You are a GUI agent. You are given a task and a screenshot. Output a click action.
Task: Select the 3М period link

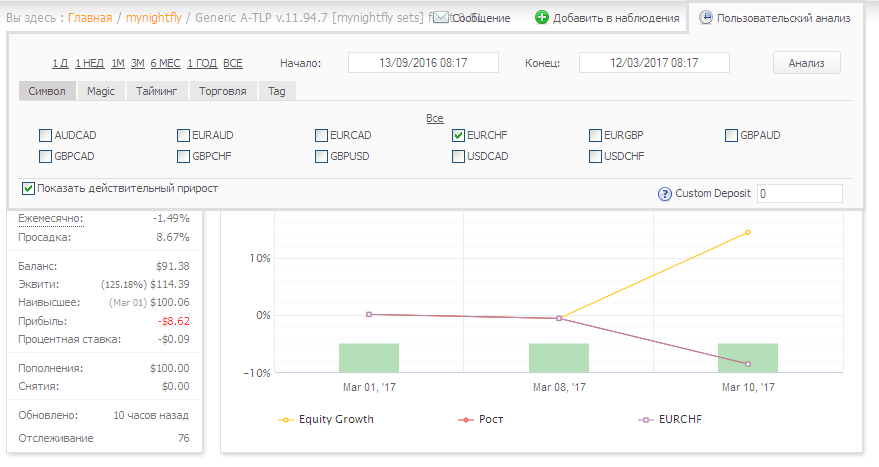click(138, 63)
